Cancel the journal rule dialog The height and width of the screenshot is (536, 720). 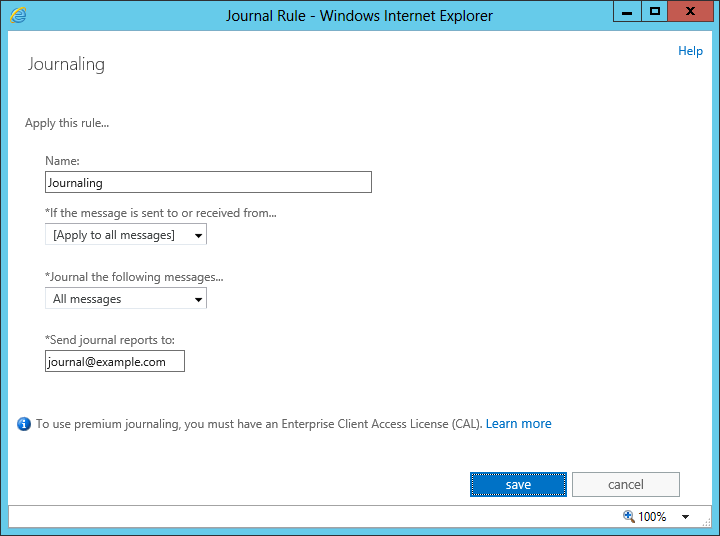coord(625,485)
